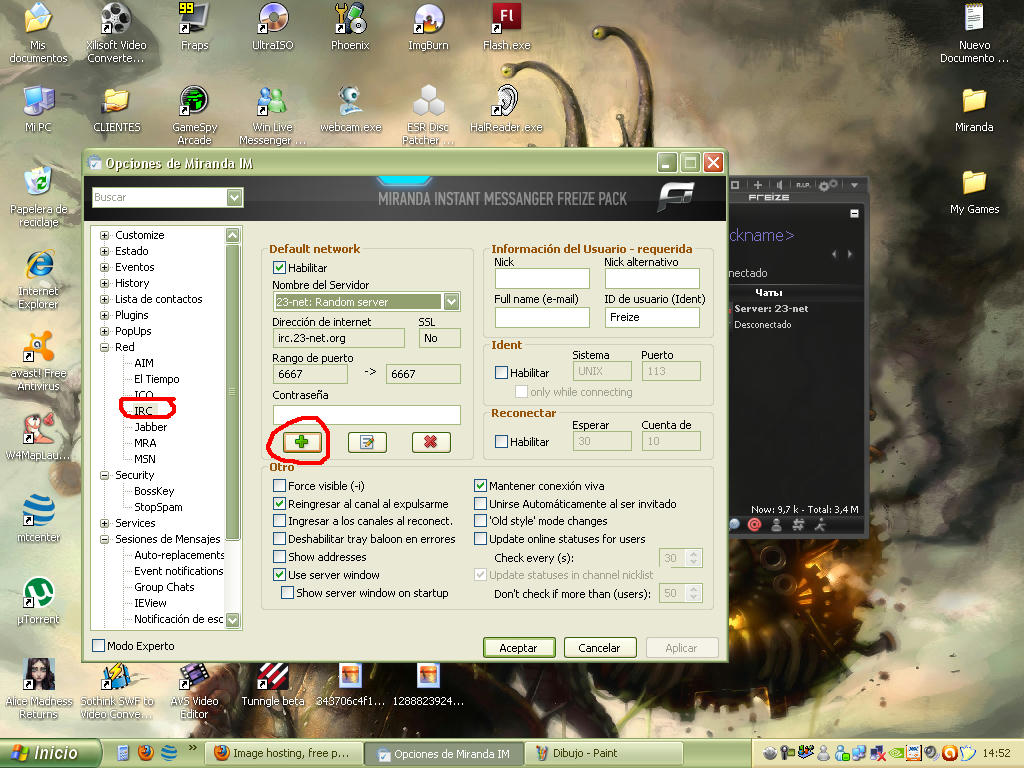The width and height of the screenshot is (1024, 768).
Task: Click the gear settings icon in Freize window
Action: pyautogui.click(x=827, y=185)
